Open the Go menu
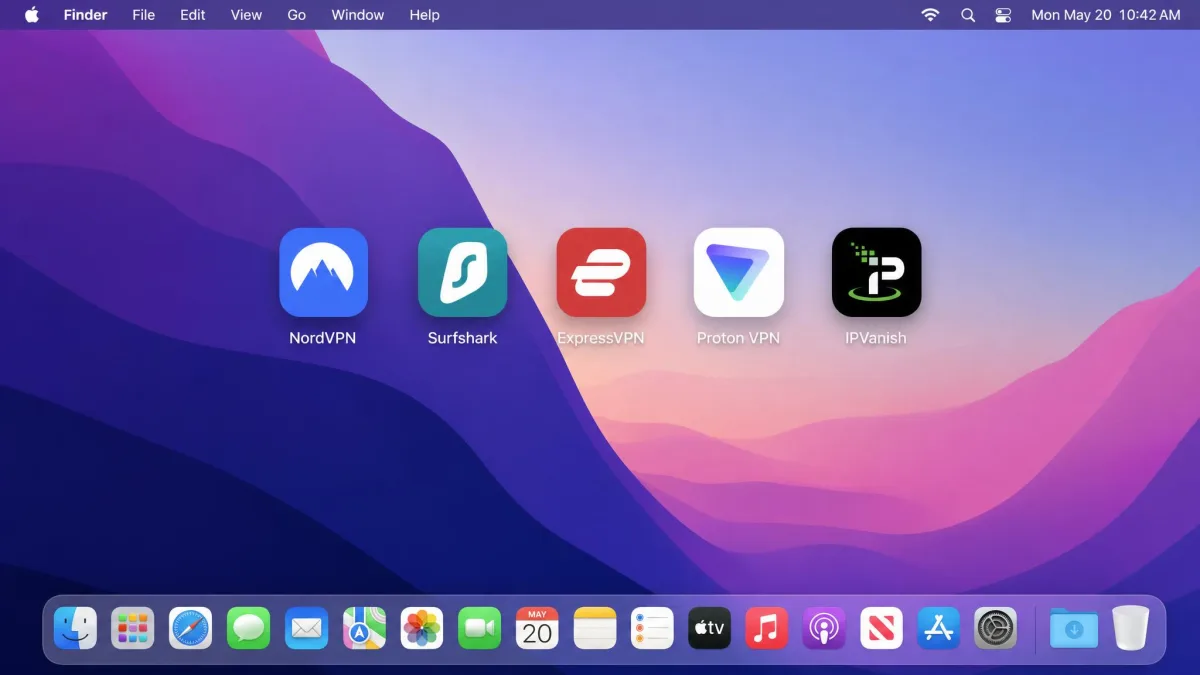The image size is (1200, 675). click(x=297, y=15)
